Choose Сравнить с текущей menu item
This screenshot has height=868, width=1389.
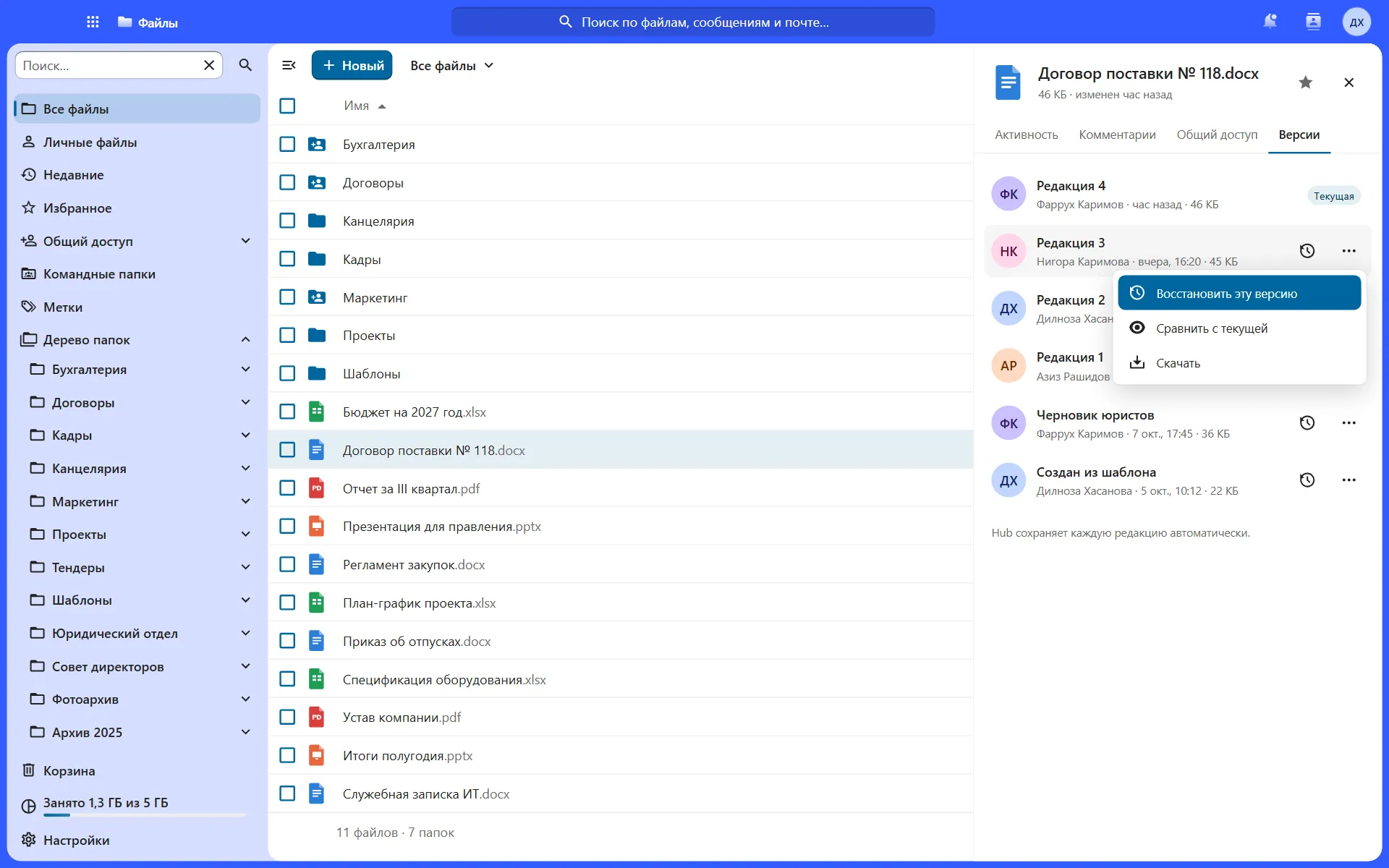click(1239, 328)
